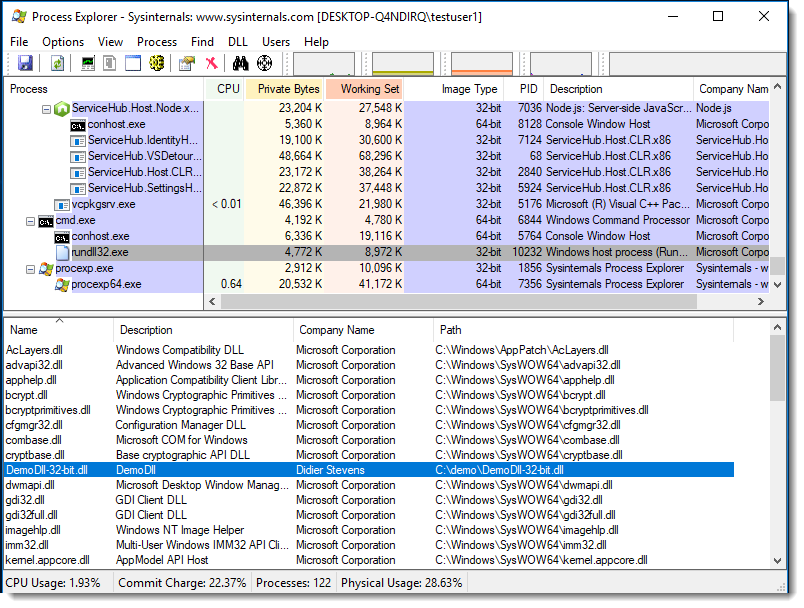This screenshot has height=608, width=804.
Task: Click the Refresh Now toolbar icon
Action: [57, 64]
